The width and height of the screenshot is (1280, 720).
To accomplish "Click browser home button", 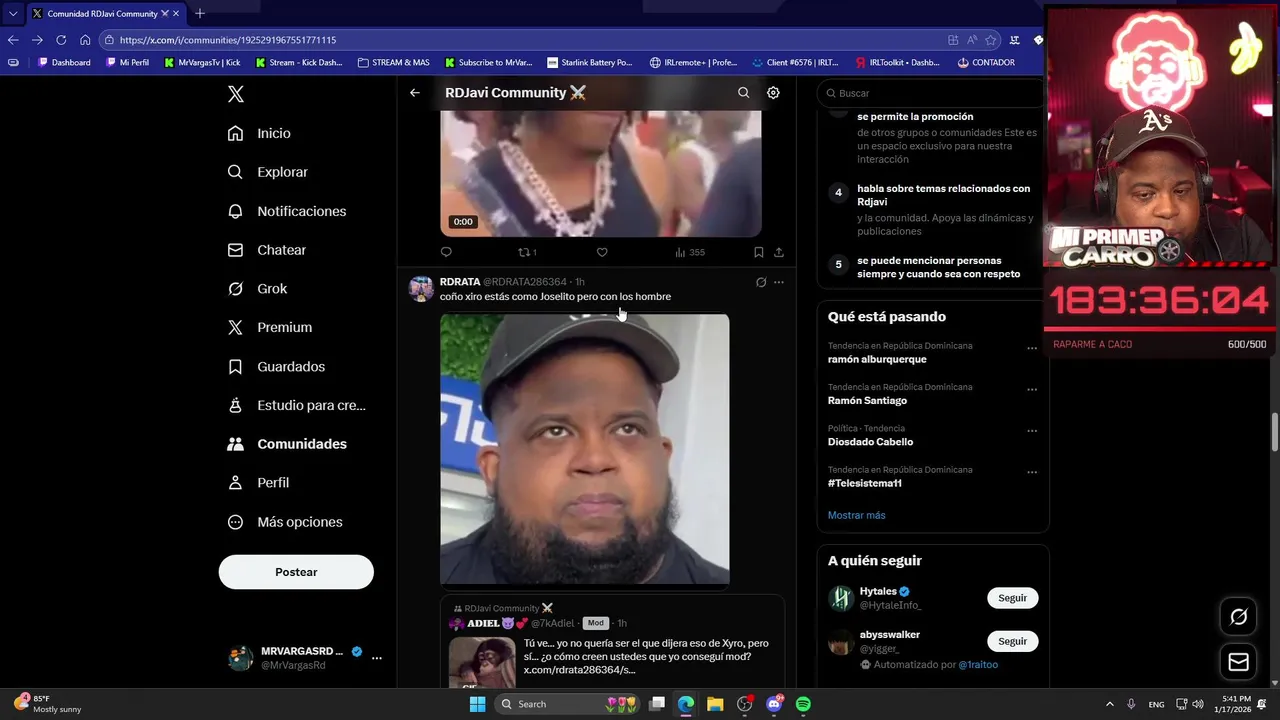I will coord(85,40).
